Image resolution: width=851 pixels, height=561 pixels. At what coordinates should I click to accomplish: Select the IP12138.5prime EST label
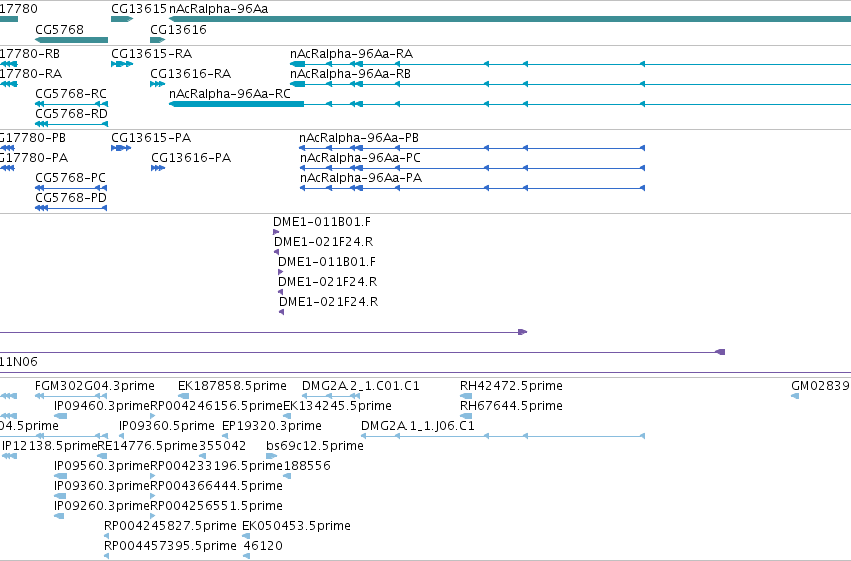50,446
